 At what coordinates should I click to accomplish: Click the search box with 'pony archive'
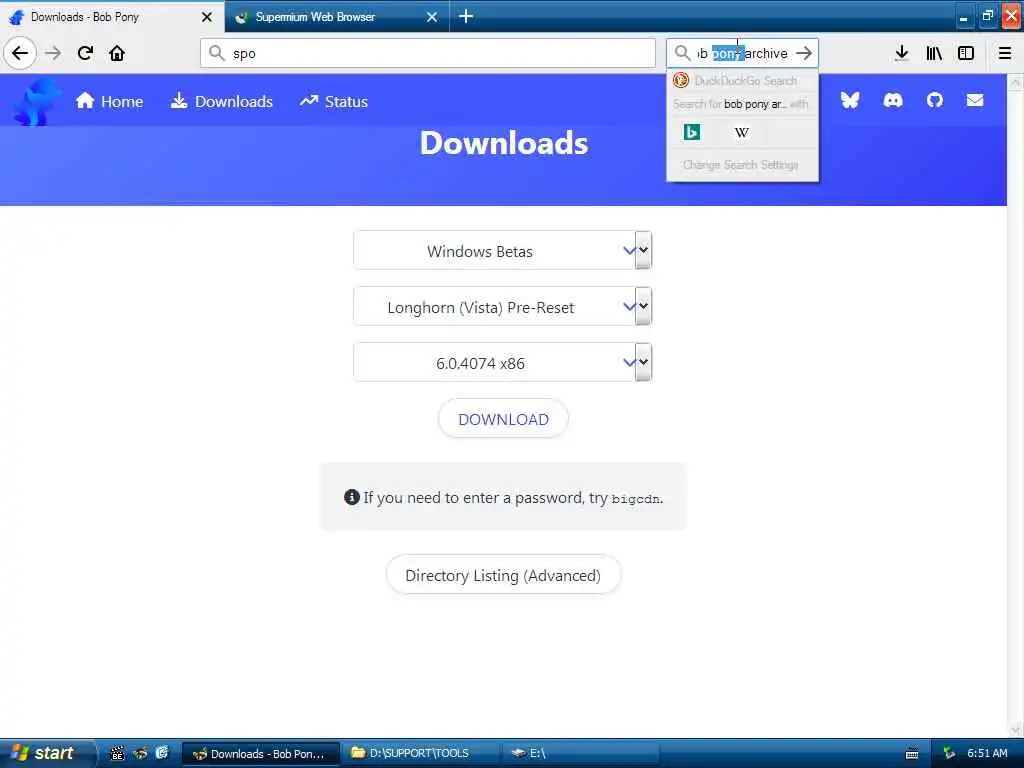point(742,53)
